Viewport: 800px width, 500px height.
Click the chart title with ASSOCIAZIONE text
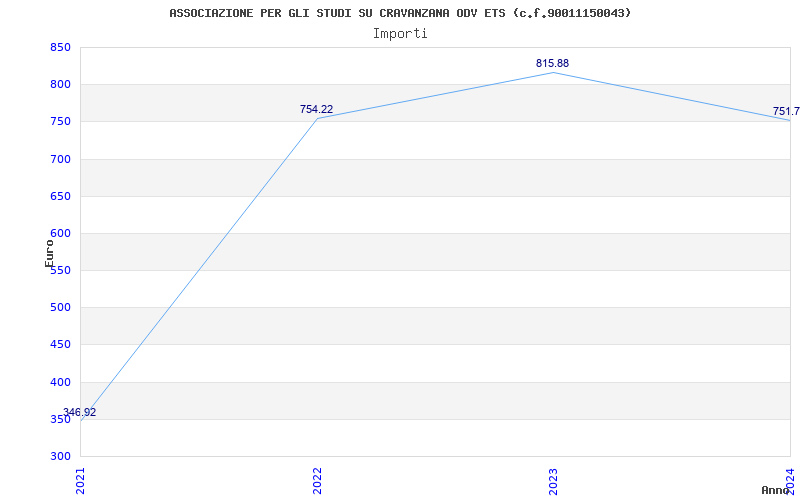[x=400, y=13]
